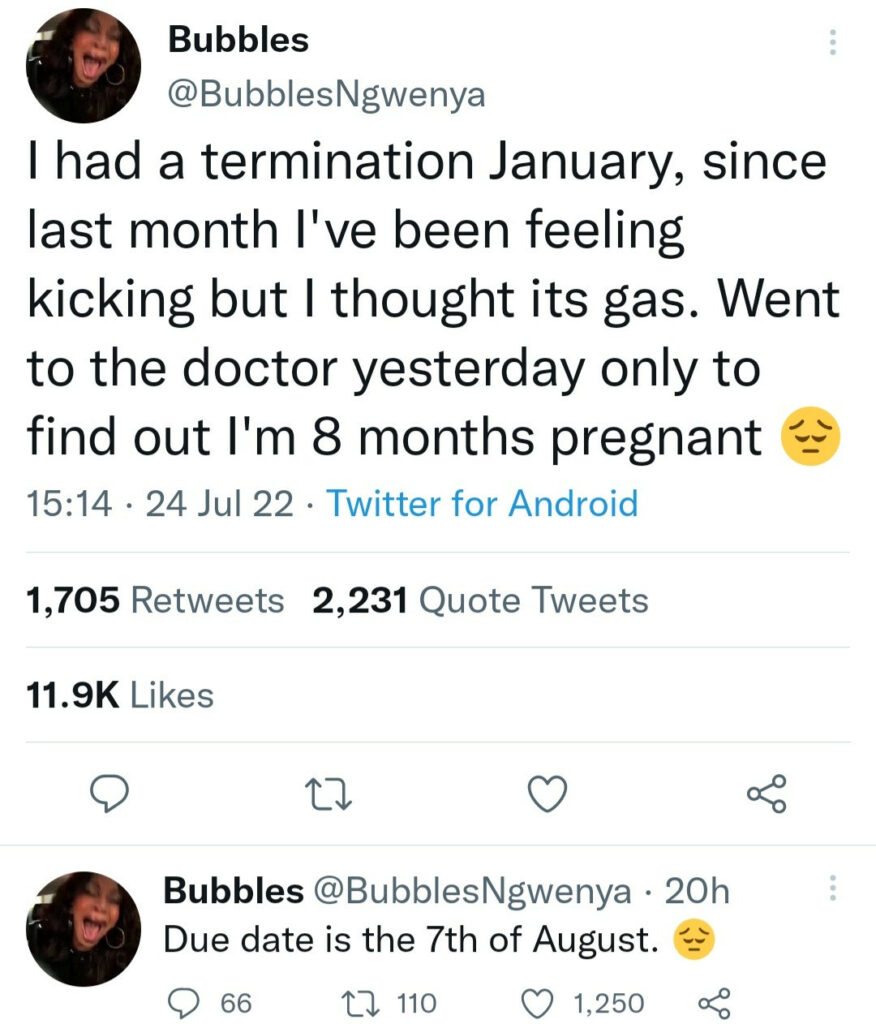Click the Bubbles display name at top
Viewport: 876px width, 1024px height.
pos(238,40)
